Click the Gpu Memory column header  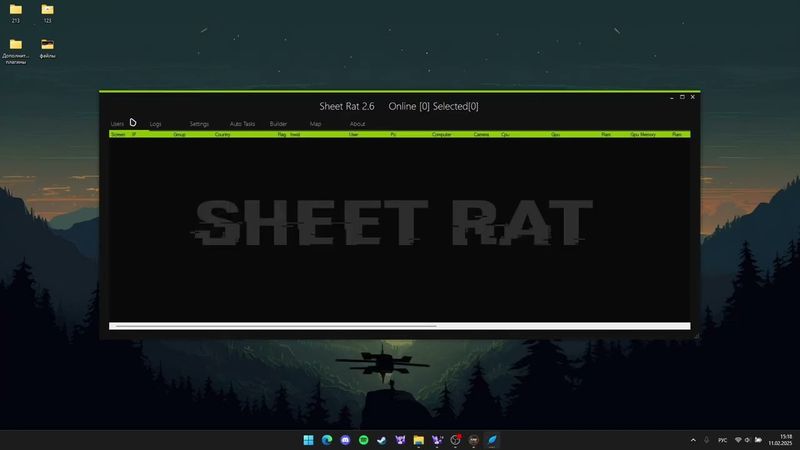tap(643, 134)
